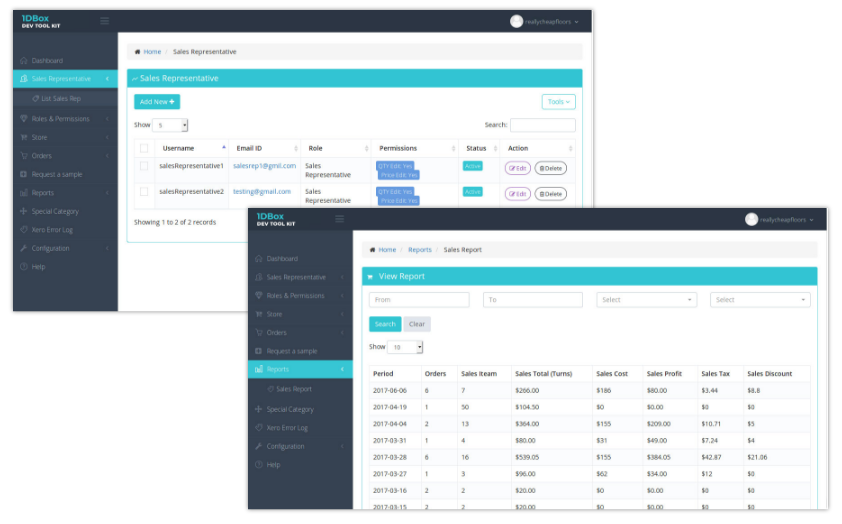Check the box for salesRepresentative1 row
Screen dimensions: 842x524
click(x=144, y=166)
